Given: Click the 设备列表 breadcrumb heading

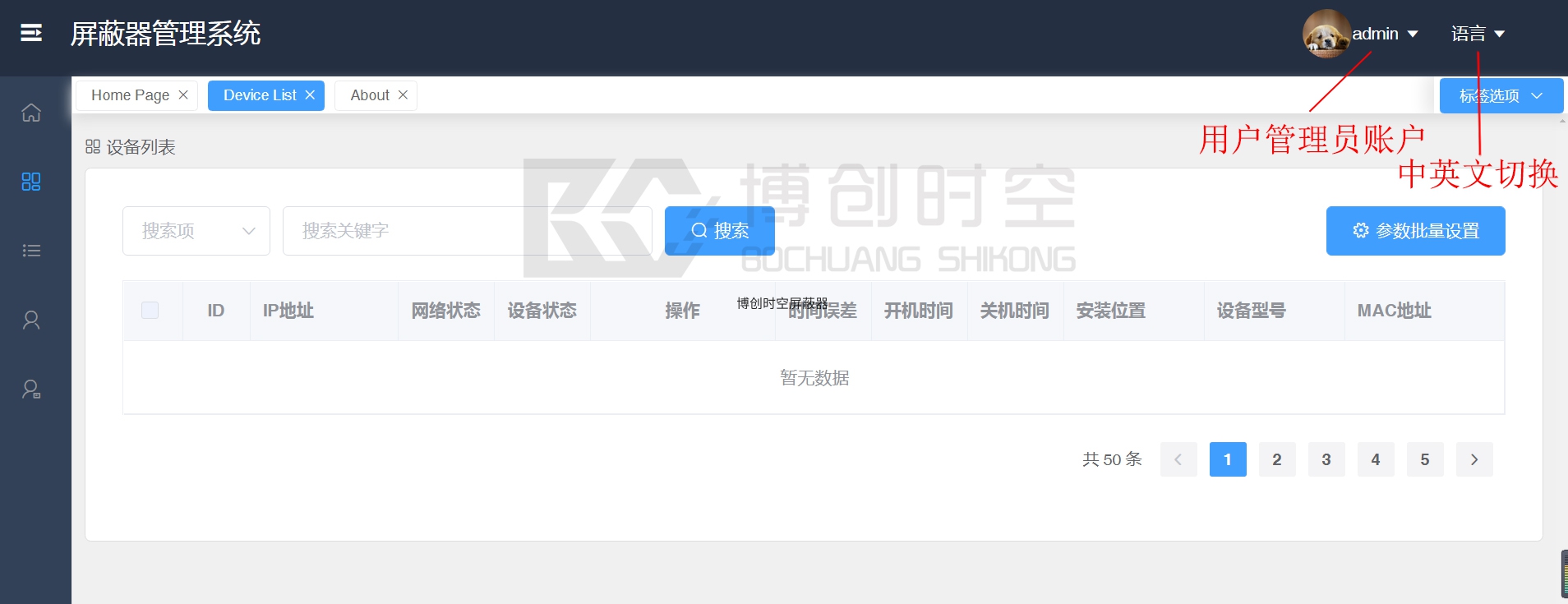Looking at the screenshot, I should point(141,147).
